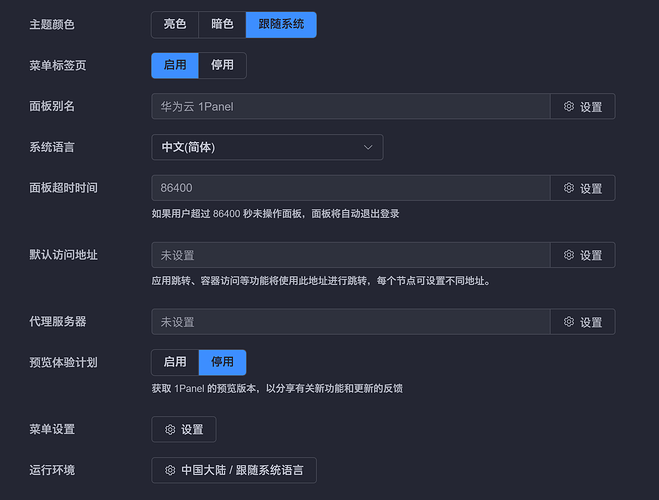The width and height of the screenshot is (659, 500).
Task: Click the hint text about 应用跳转、容器访问
Action: point(321,281)
